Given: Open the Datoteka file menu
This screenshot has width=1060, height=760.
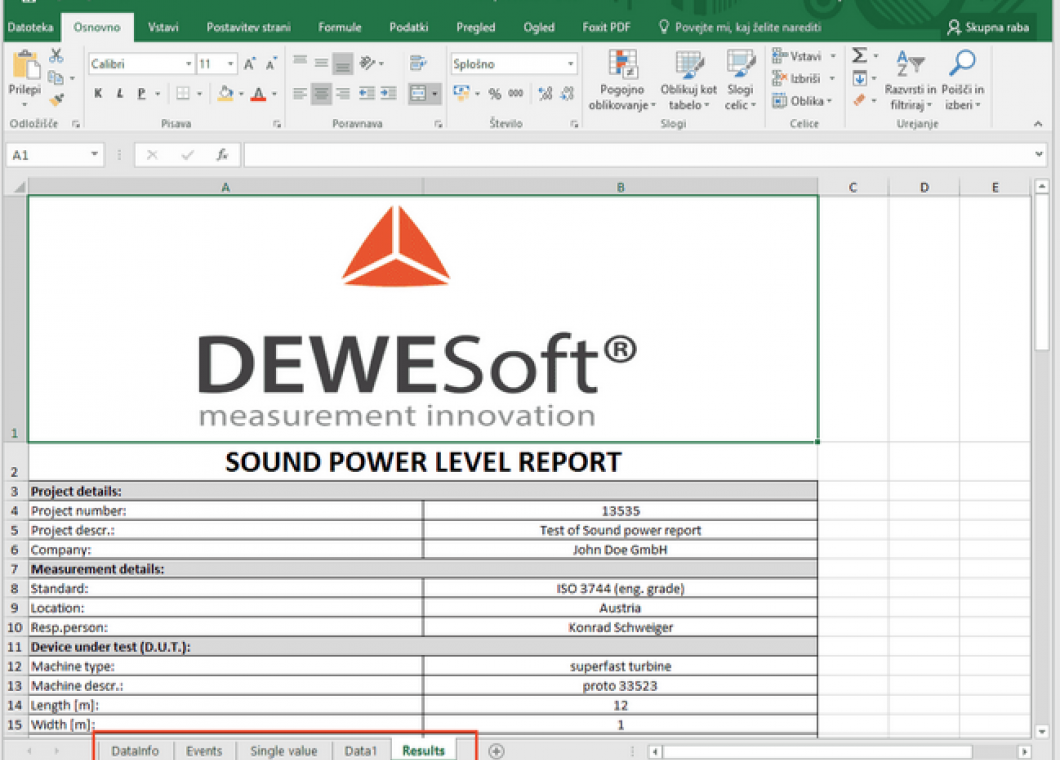Looking at the screenshot, I should [x=30, y=27].
